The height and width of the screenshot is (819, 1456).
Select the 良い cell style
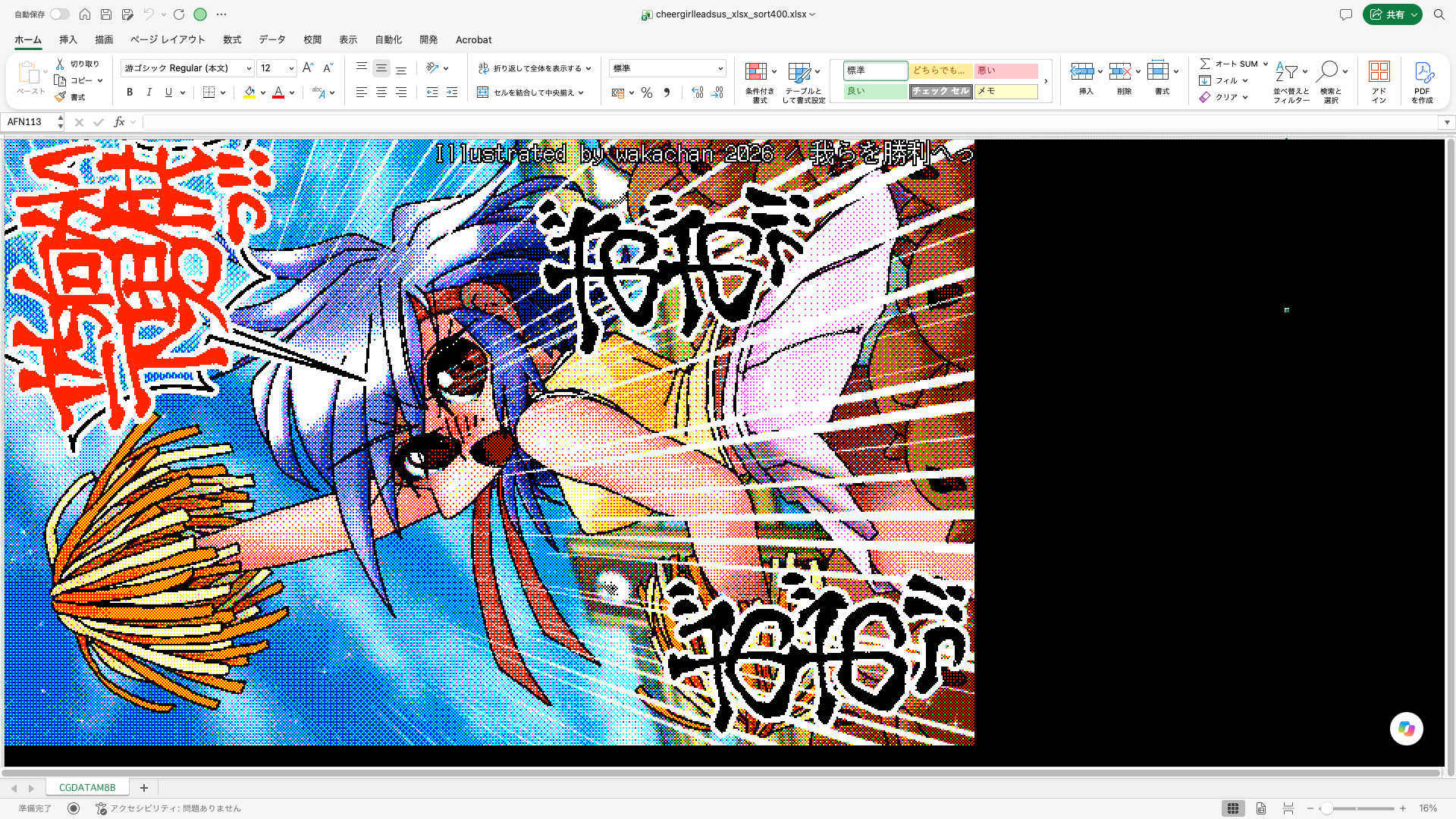[x=875, y=91]
